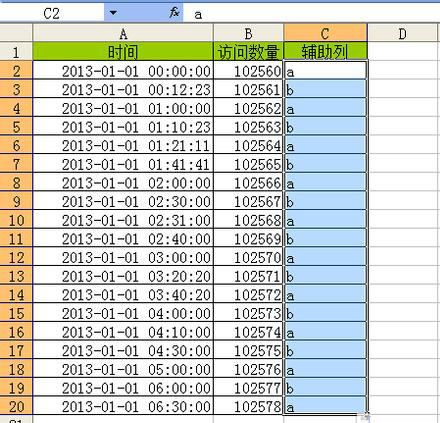
Task: Click cell with 2013-01-01 03:20:20
Action: point(123,275)
